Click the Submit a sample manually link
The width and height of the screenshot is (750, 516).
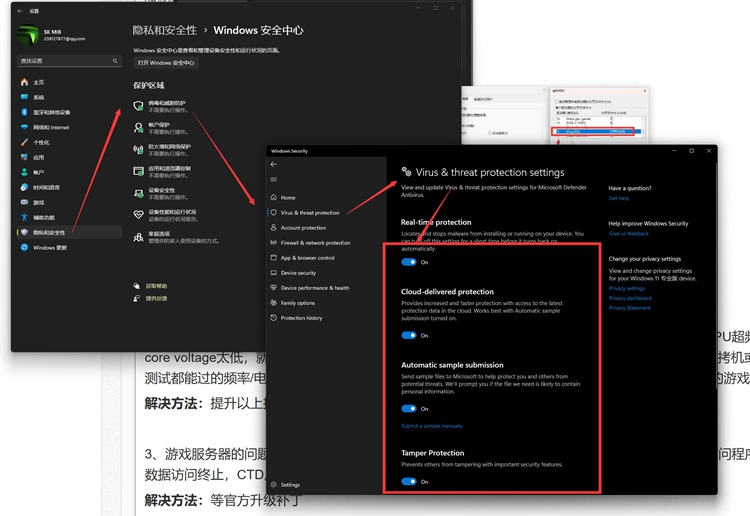click(x=432, y=426)
